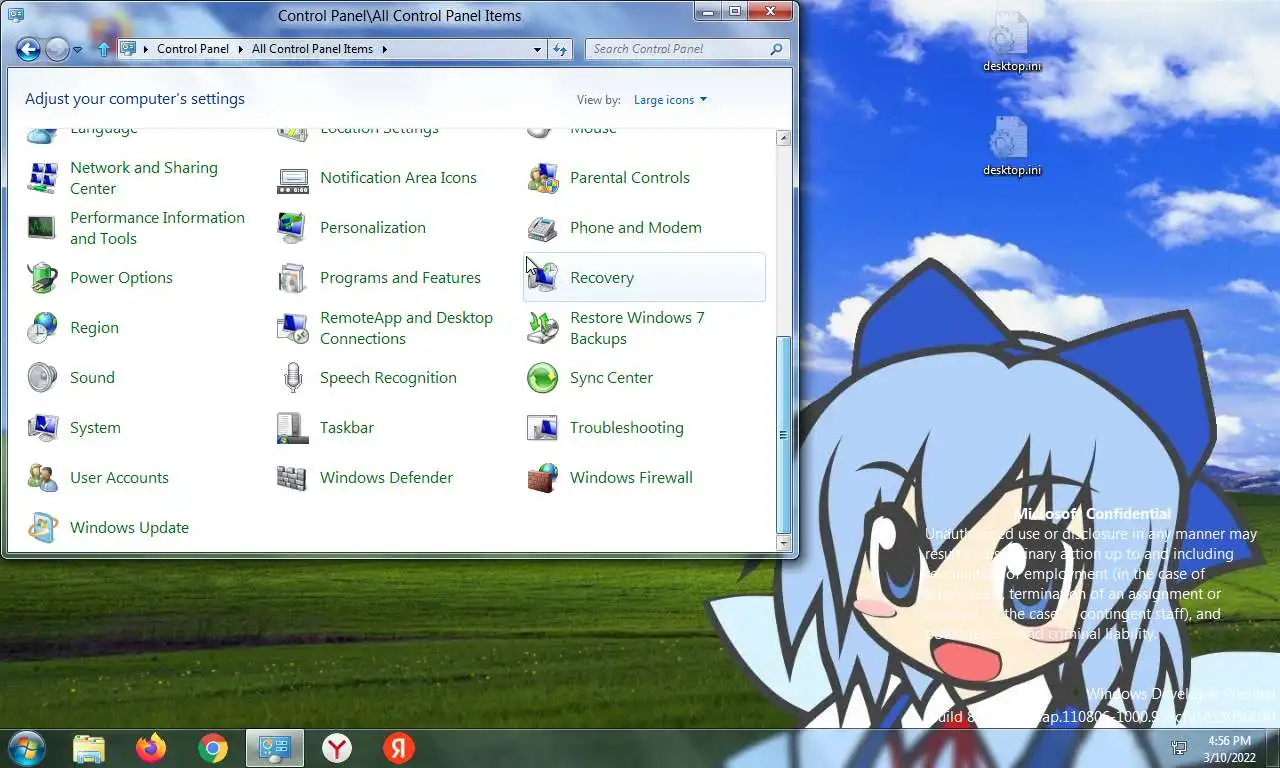Open the top desktop.ini file on desktop
Image resolution: width=1280 pixels, height=768 pixels.
1010,42
